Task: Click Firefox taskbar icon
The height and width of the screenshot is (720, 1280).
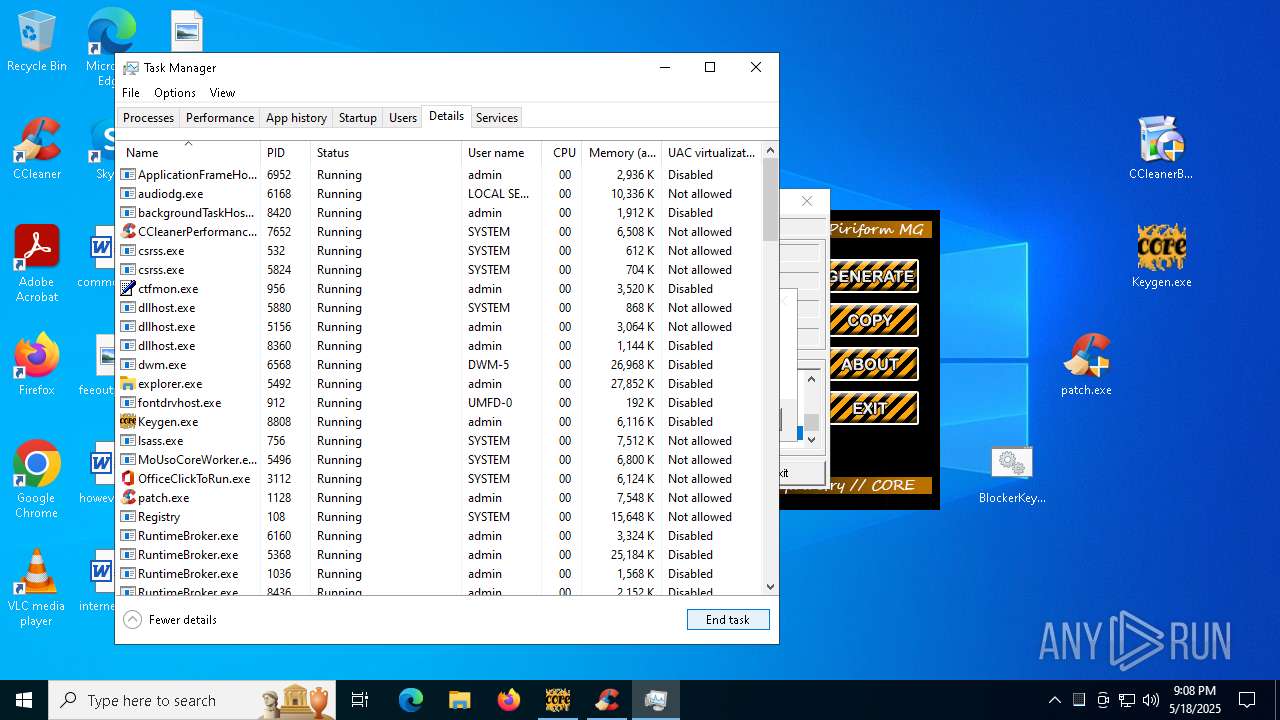Action: pos(508,700)
